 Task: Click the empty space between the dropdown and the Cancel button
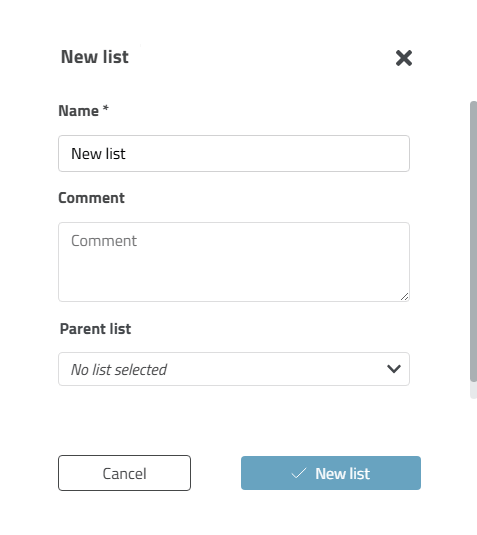[x=234, y=420]
